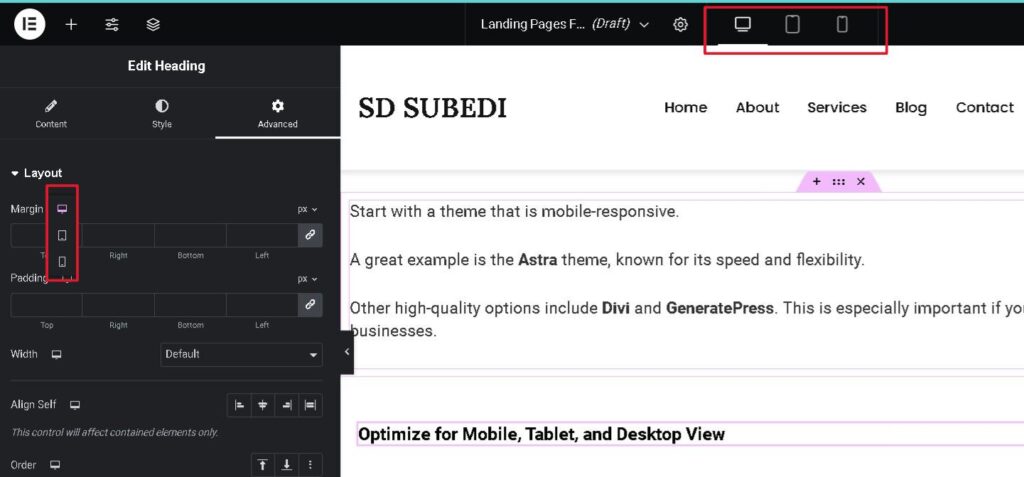
Task: Select heading 'Optimize for Mobile, Tablet, and Desktop View'
Action: 541,435
